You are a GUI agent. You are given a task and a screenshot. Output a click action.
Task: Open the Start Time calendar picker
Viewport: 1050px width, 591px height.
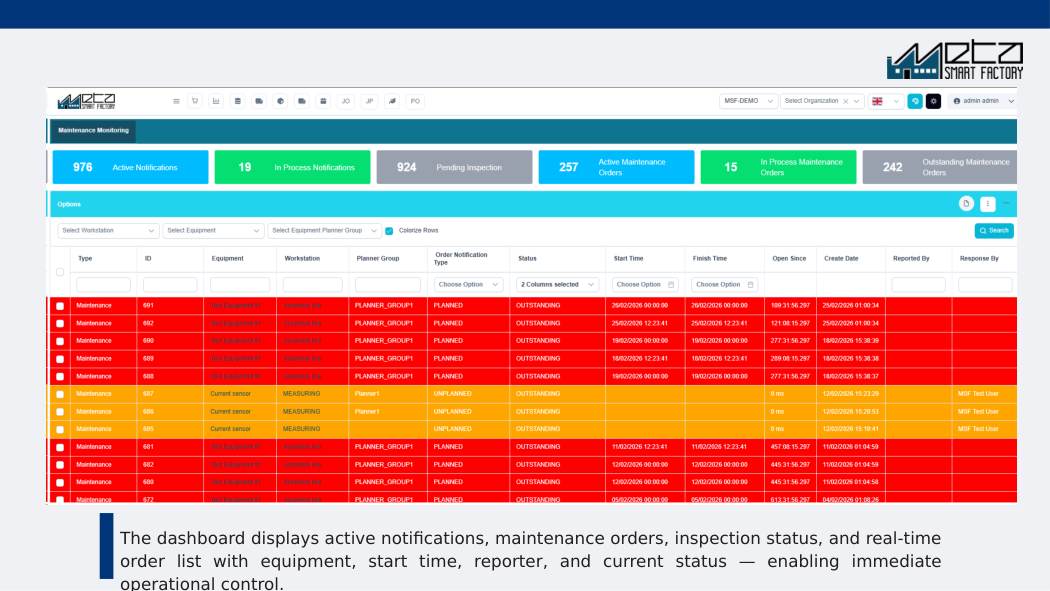[671, 284]
